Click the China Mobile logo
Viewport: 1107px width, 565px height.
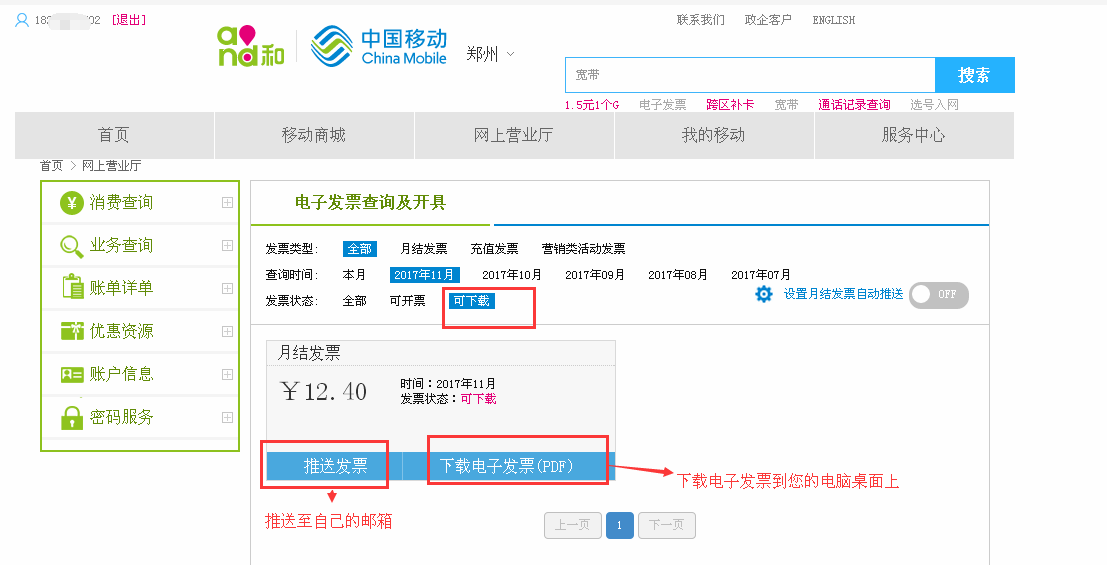pos(379,47)
